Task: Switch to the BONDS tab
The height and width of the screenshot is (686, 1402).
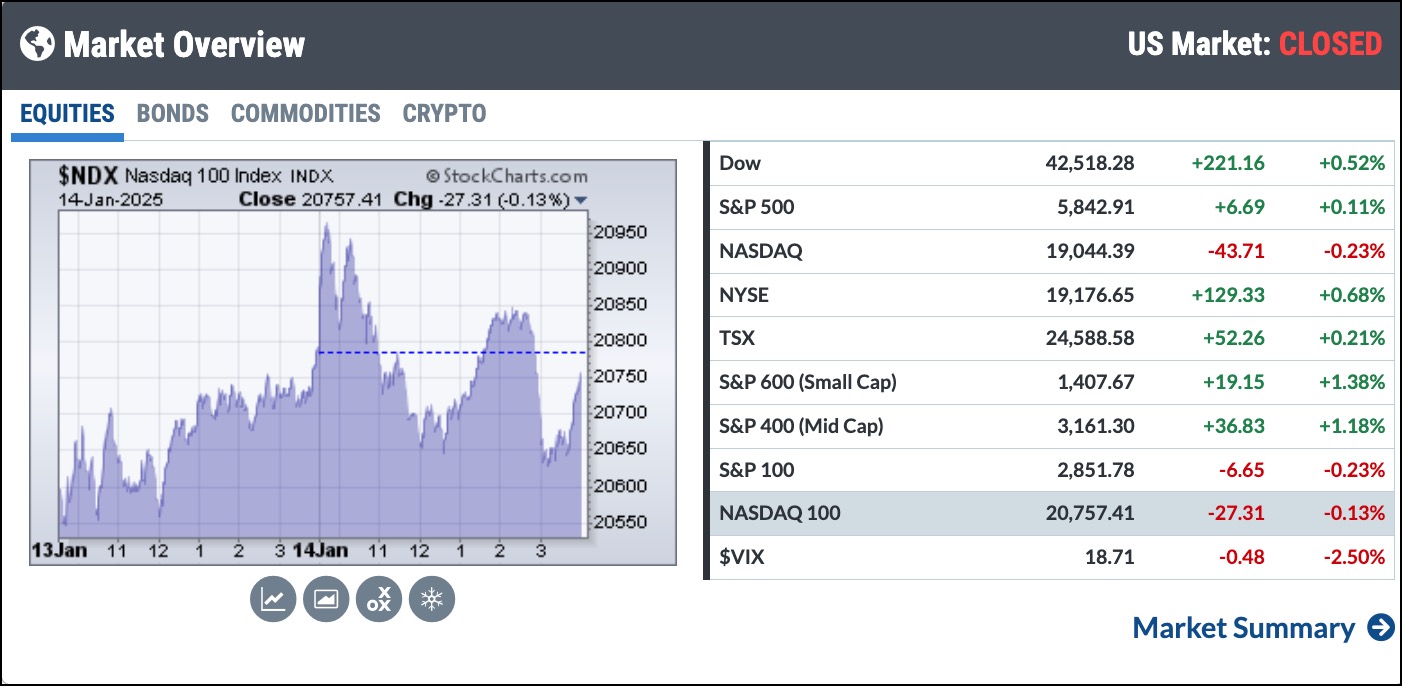Action: click(173, 114)
